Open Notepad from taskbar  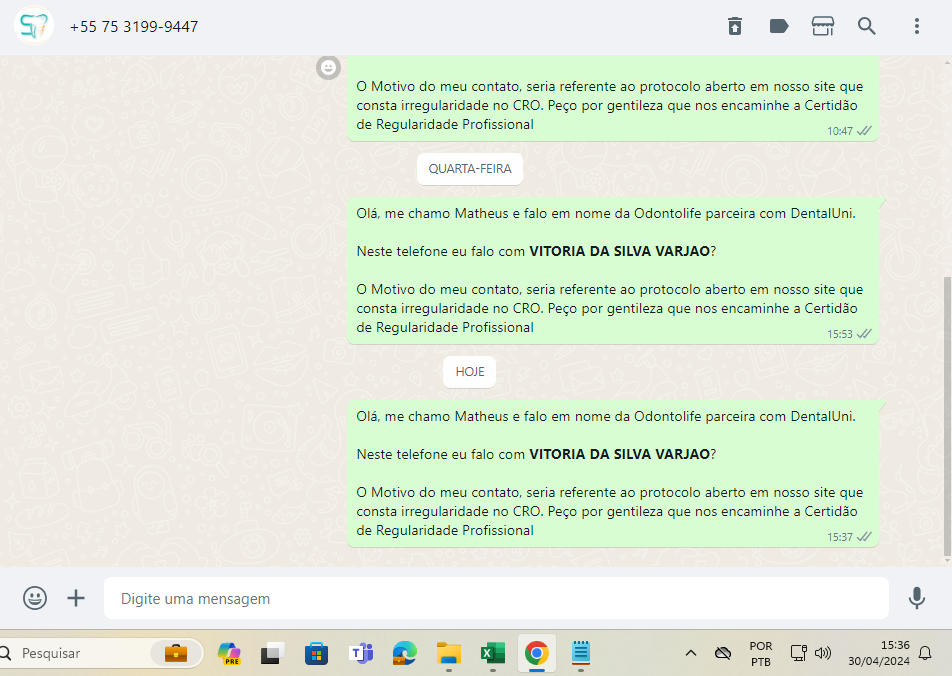click(580, 654)
